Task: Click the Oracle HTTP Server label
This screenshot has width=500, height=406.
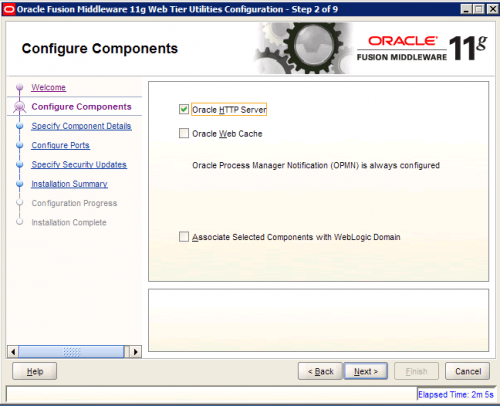Action: coord(229,109)
